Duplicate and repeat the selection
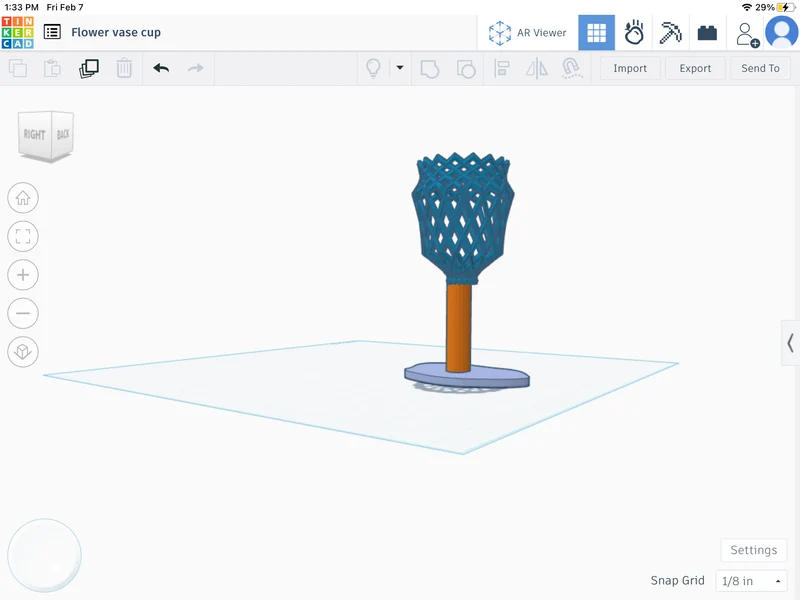Viewport: 800px width, 600px height. [x=89, y=68]
